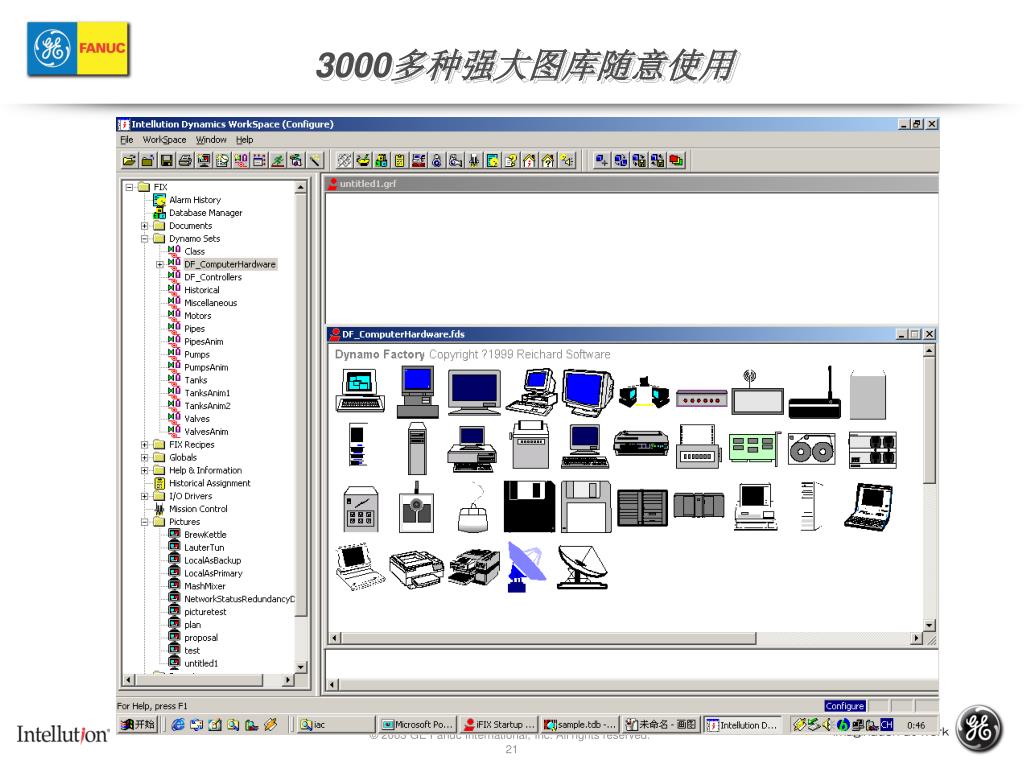Select Historical Assignment in the tree

[210, 483]
